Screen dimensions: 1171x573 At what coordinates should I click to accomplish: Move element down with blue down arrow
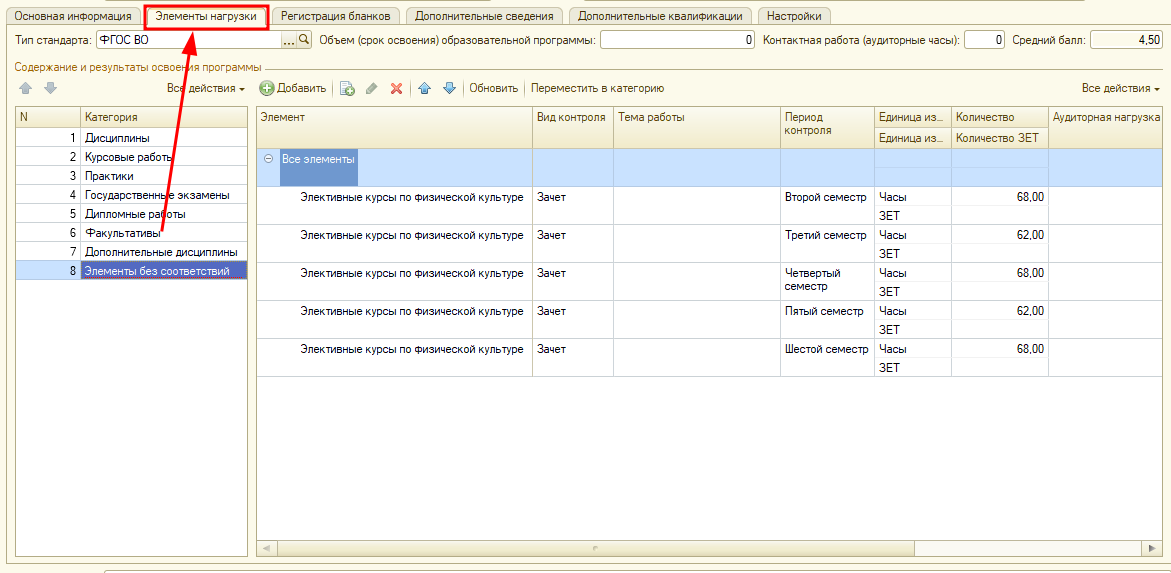pos(449,88)
